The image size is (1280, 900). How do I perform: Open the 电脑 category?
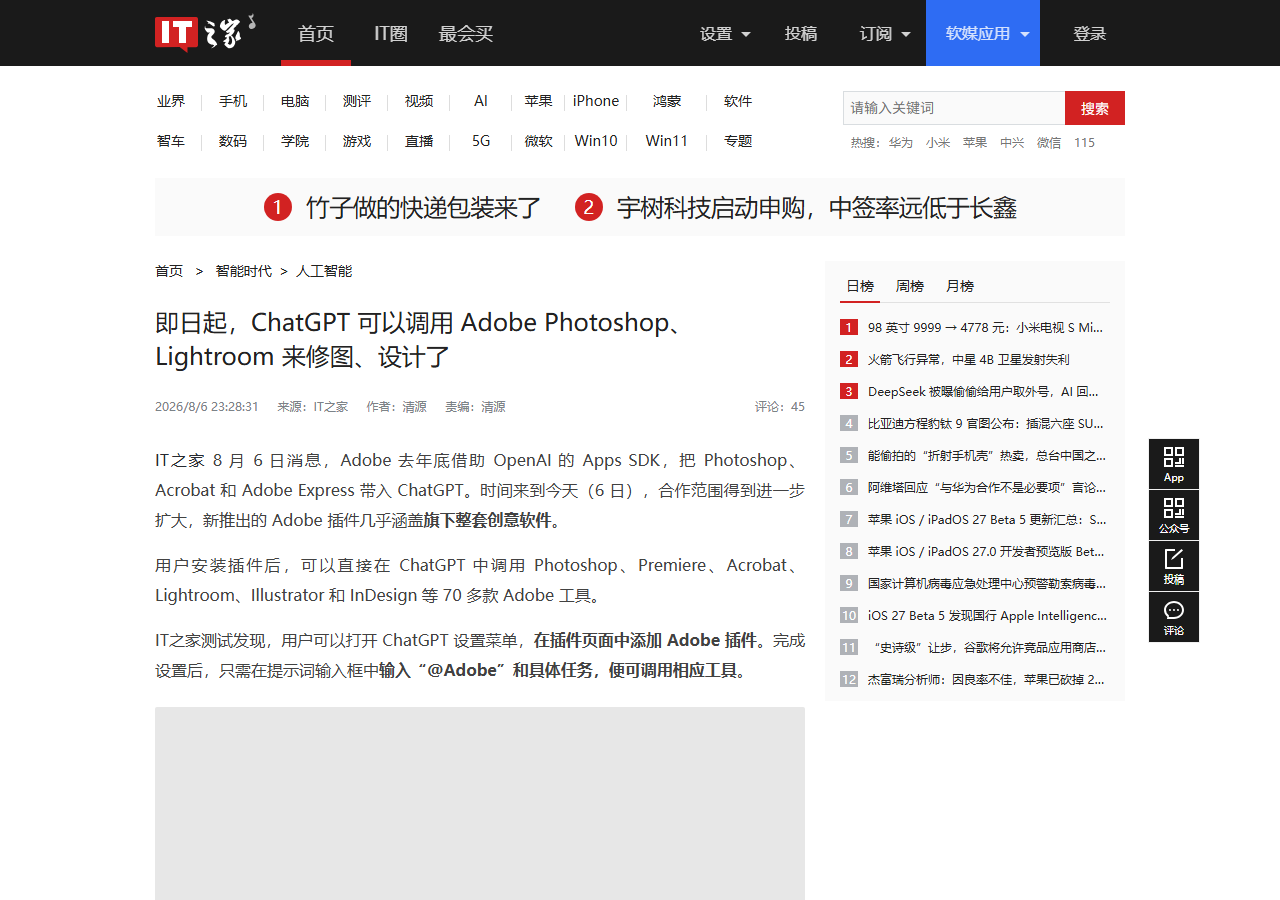pyautogui.click(x=295, y=101)
